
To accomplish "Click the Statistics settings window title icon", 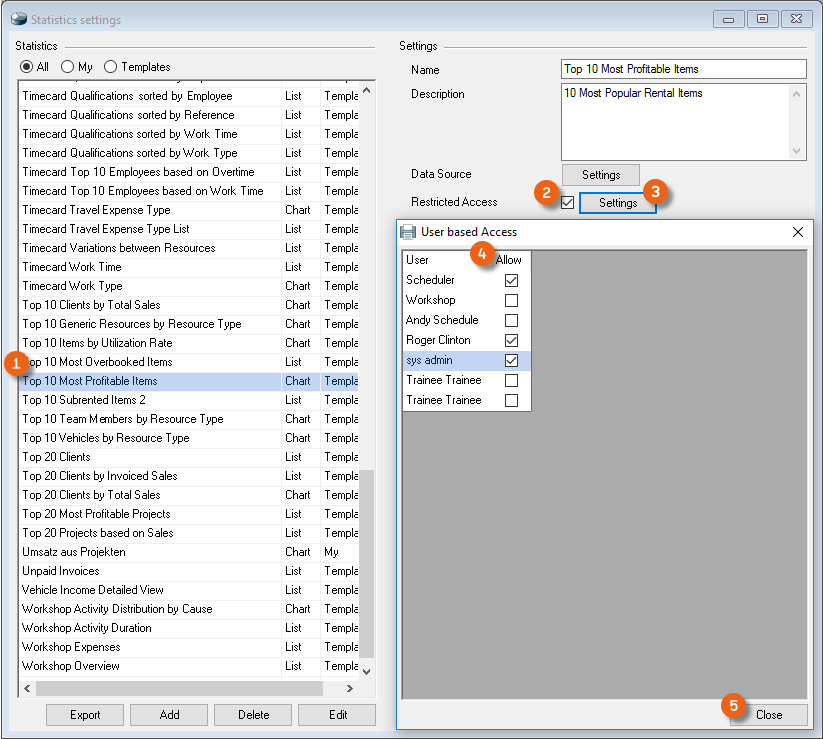I will click(19, 19).
